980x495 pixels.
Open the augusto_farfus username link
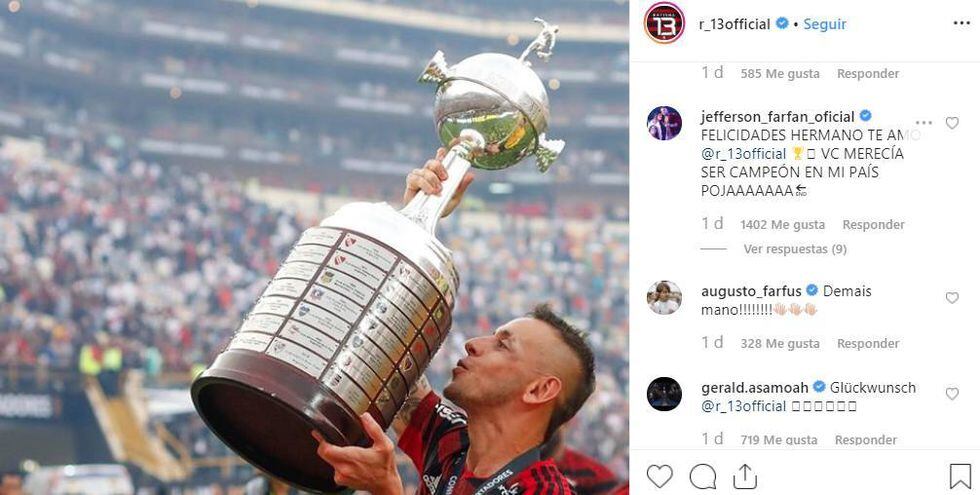point(751,291)
